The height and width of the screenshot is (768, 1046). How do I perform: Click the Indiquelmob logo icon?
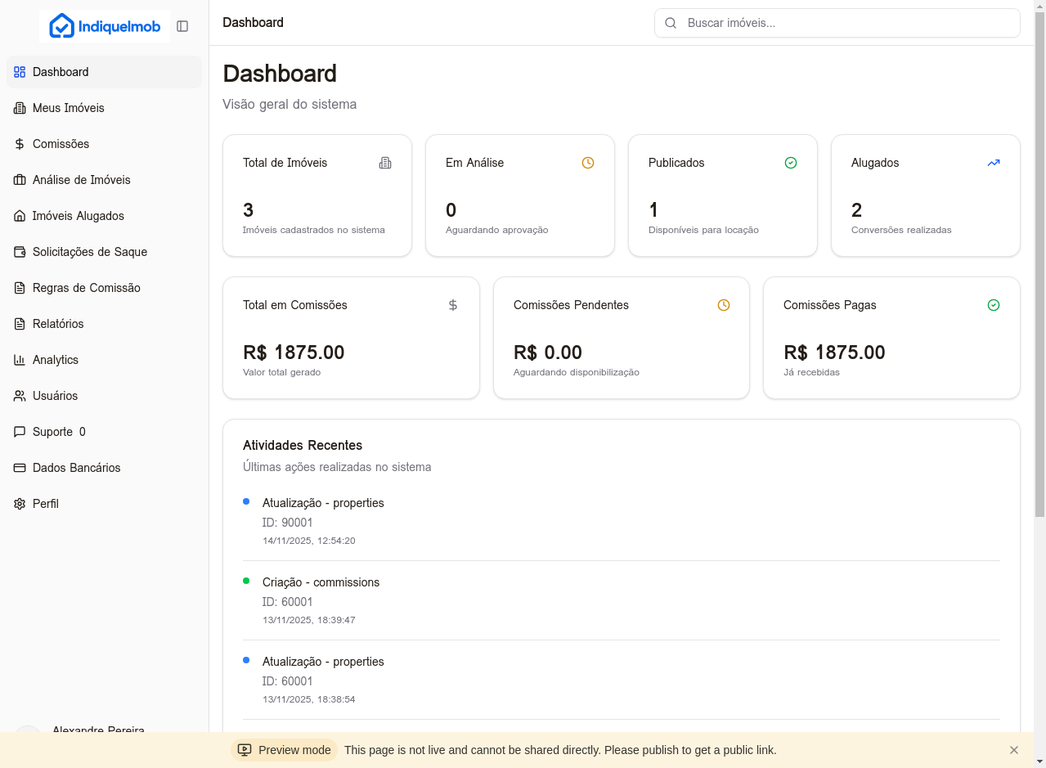59,26
